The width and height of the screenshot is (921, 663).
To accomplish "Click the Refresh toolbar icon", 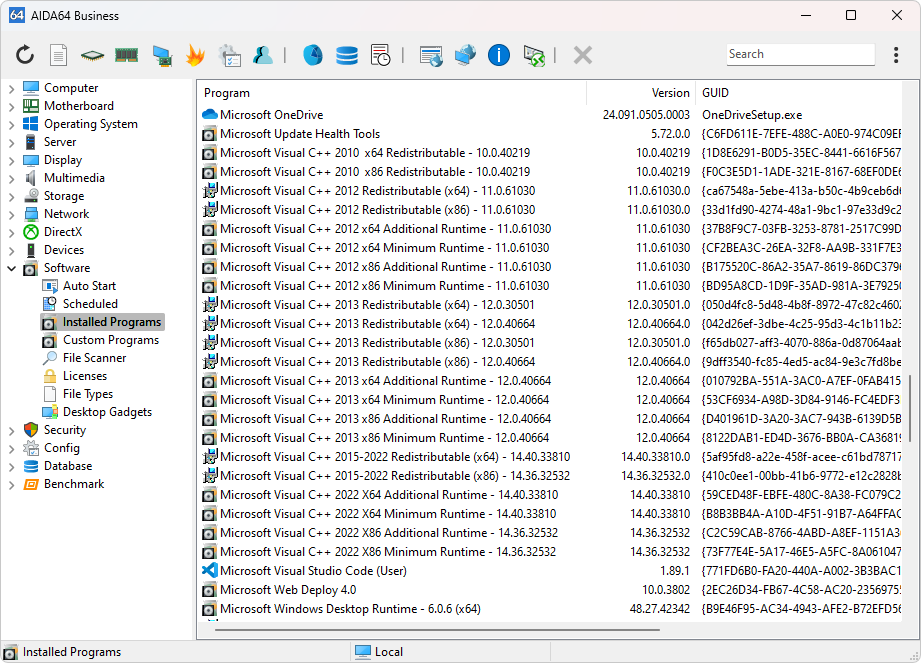I will 25,55.
